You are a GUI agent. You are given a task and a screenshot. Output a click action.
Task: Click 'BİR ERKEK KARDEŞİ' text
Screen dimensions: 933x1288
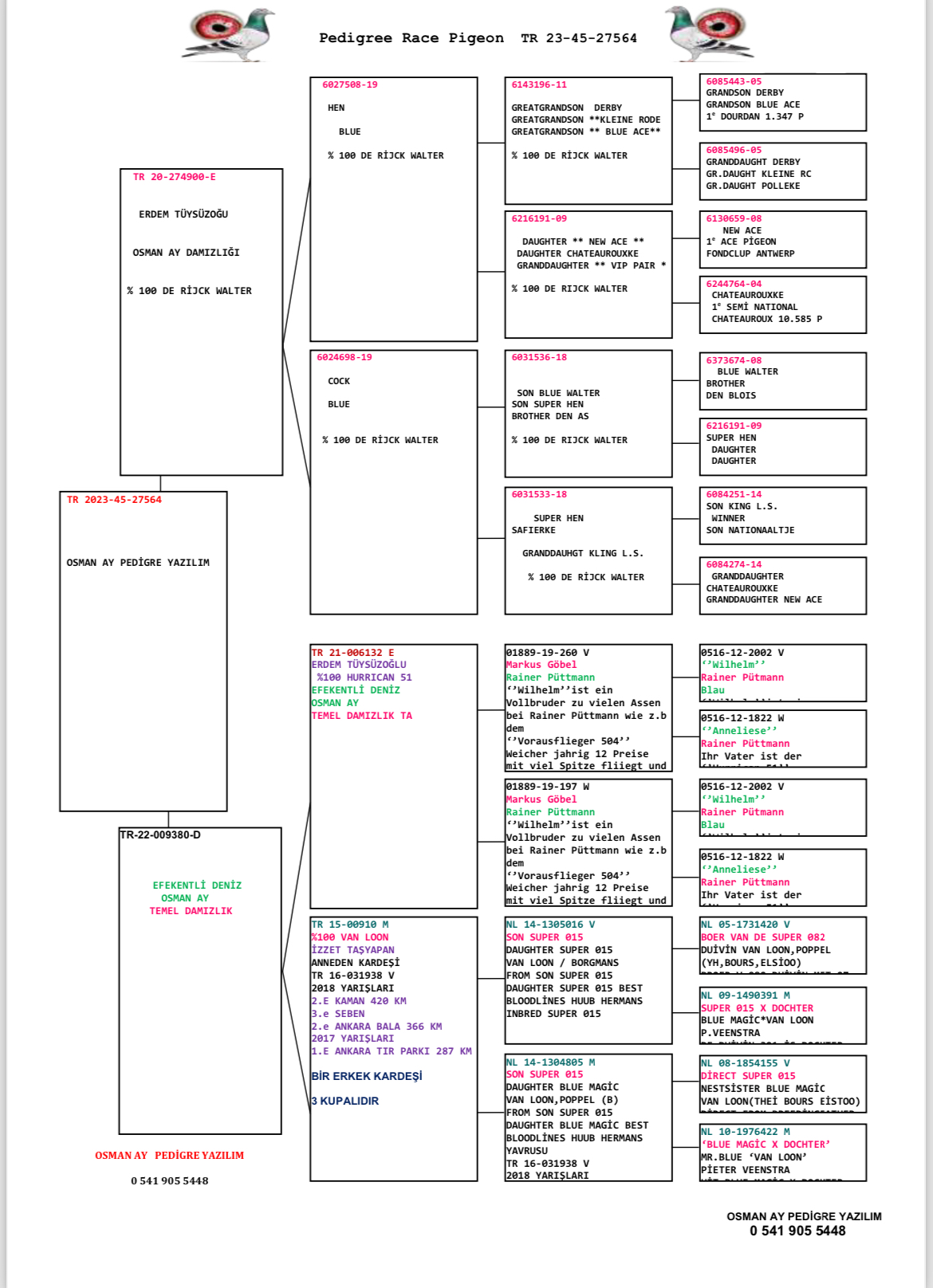click(367, 1076)
